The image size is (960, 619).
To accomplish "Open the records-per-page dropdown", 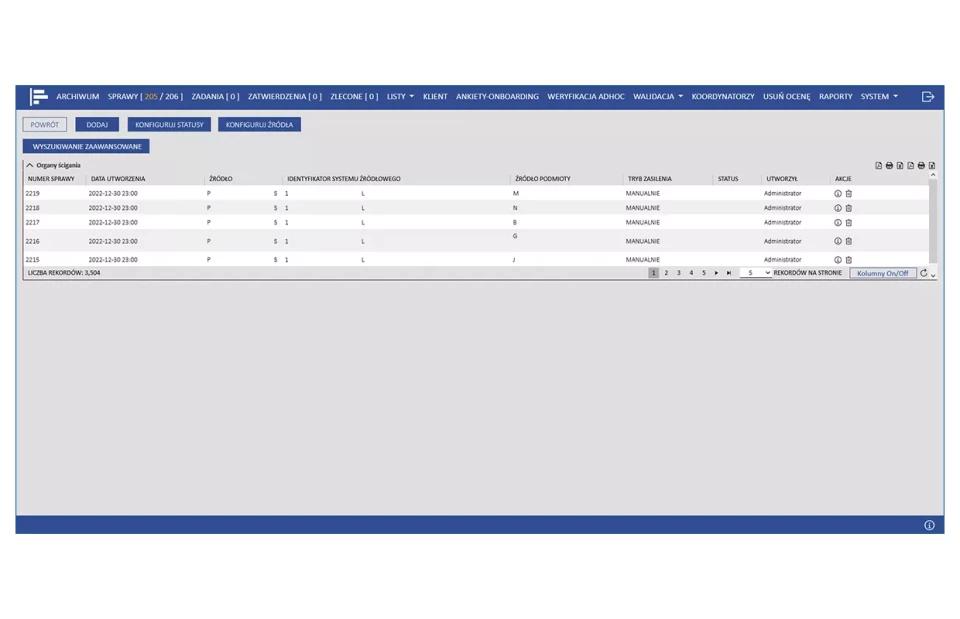I will pos(756,273).
